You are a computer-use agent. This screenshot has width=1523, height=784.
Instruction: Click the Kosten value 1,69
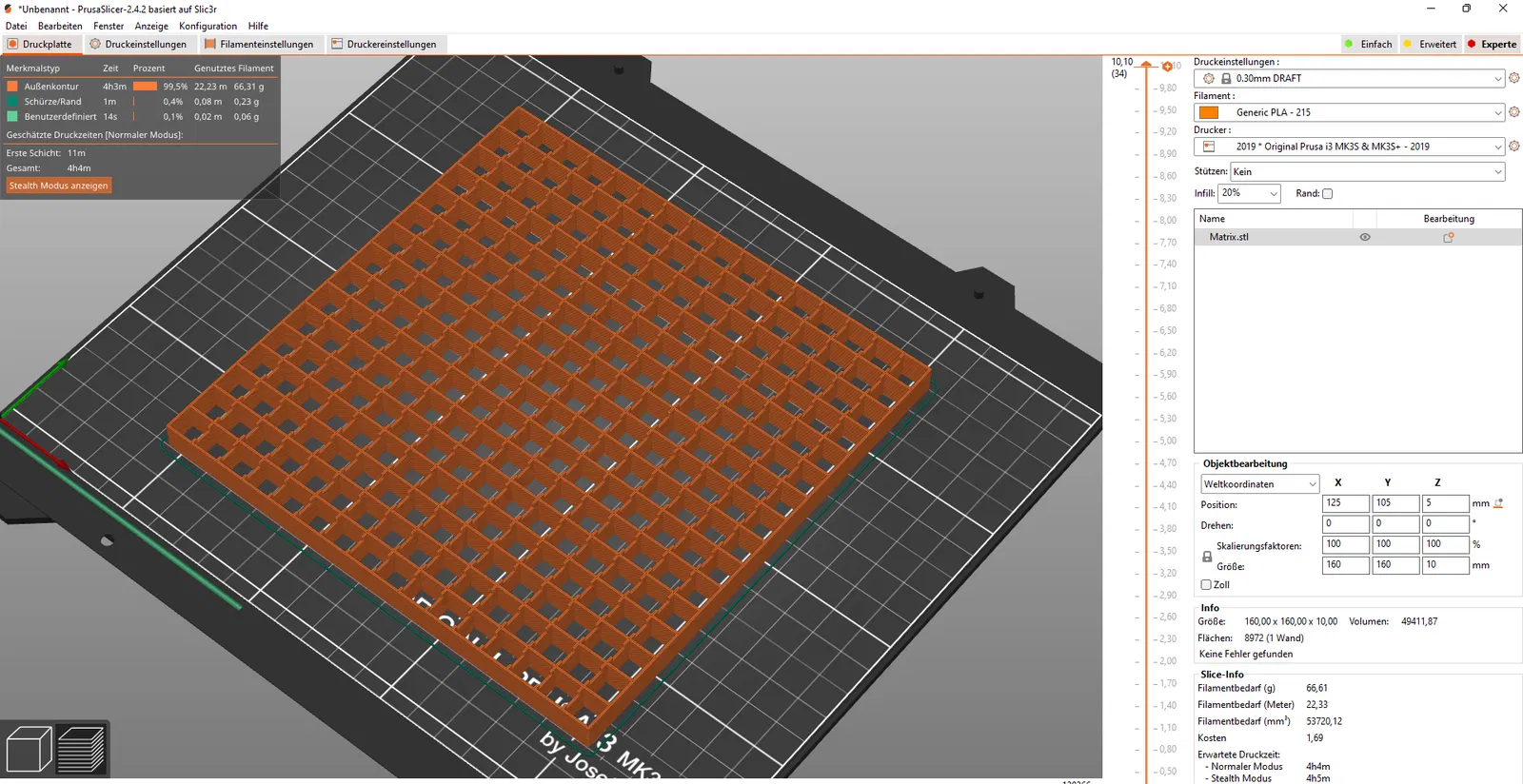[1315, 738]
